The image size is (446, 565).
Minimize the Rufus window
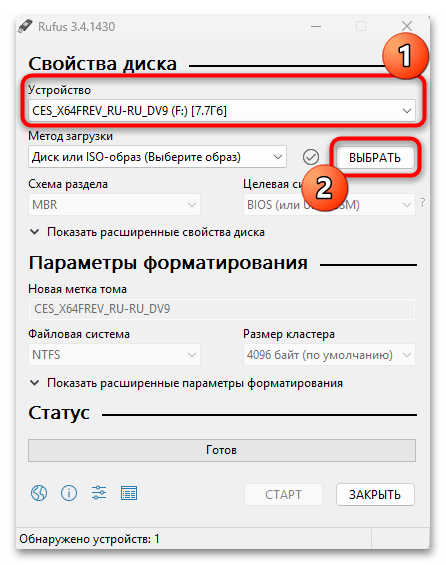[x=316, y=26]
